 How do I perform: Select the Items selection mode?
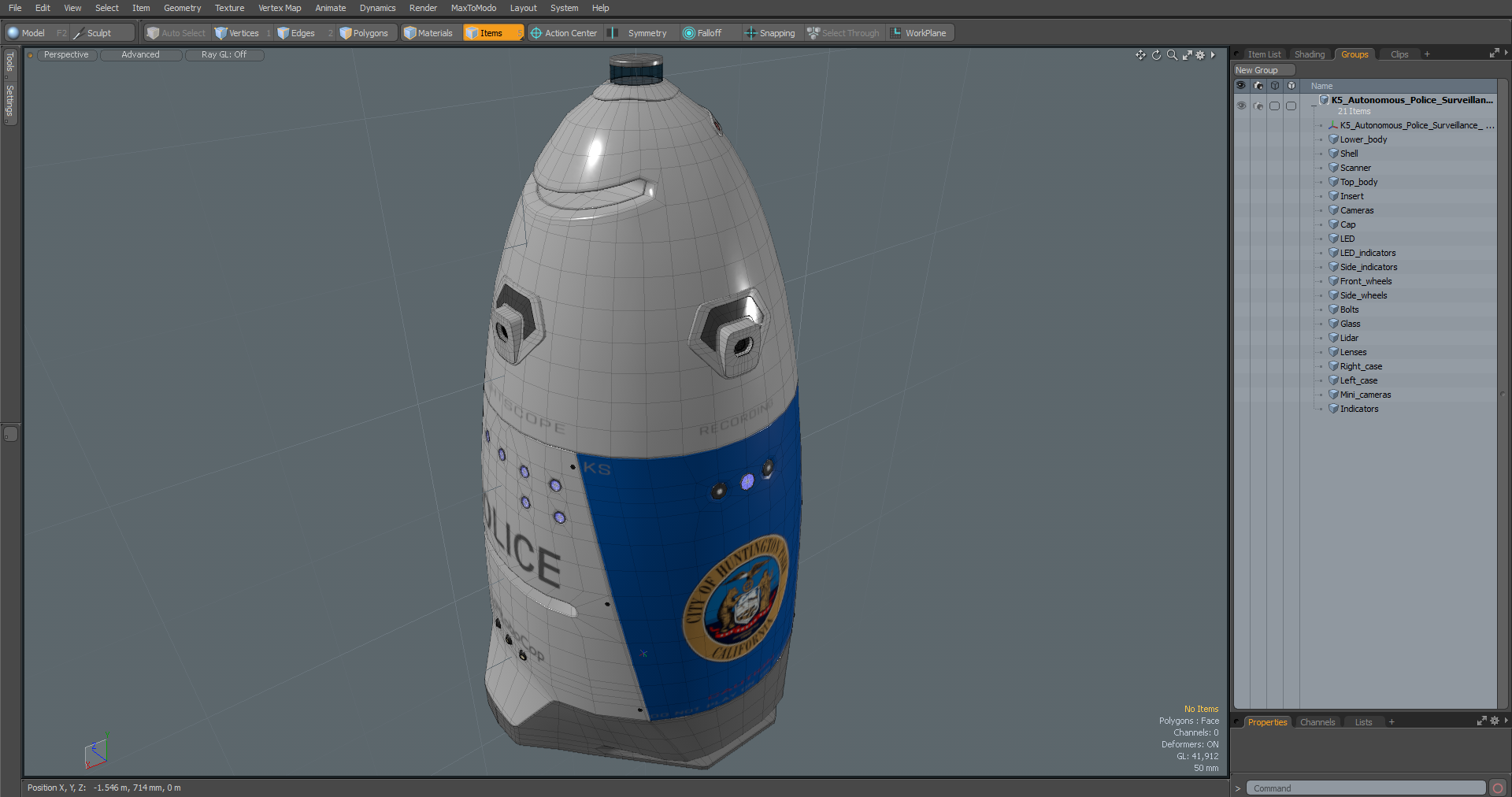(x=492, y=33)
